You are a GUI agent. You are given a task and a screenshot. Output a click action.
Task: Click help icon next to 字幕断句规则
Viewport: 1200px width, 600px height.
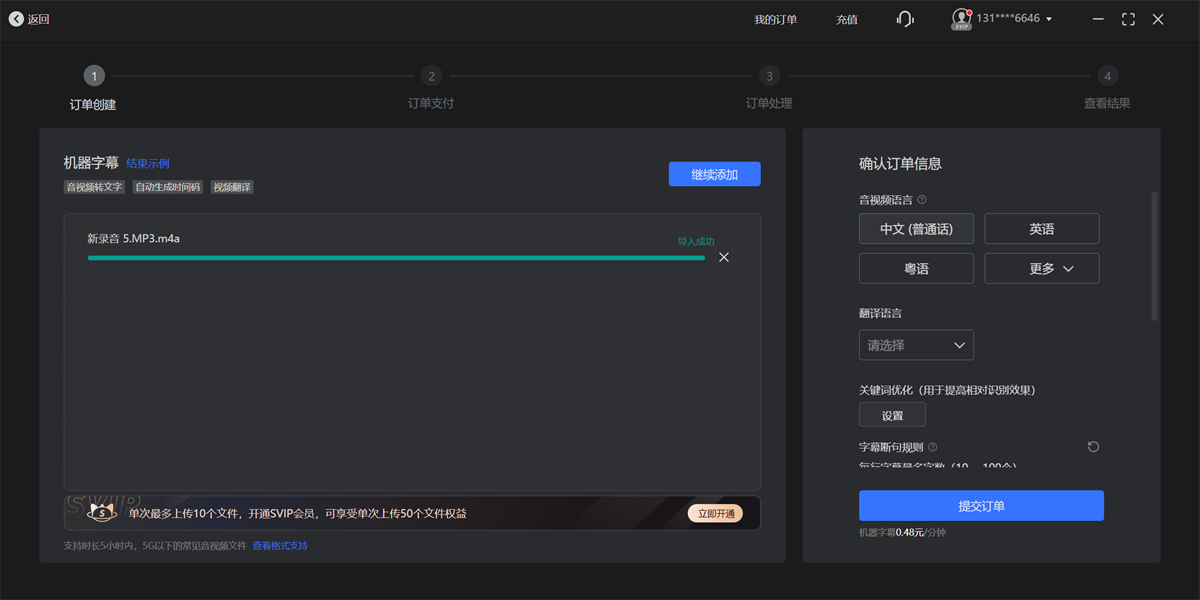coord(932,447)
